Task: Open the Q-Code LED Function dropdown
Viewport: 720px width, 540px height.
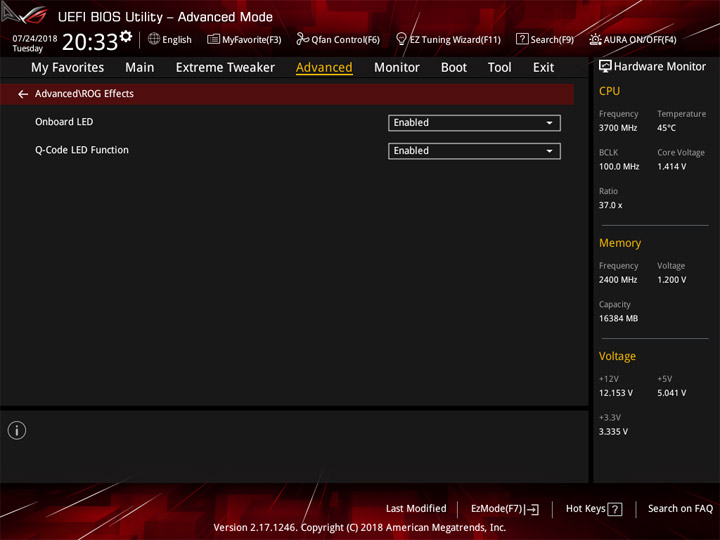Action: (x=474, y=151)
